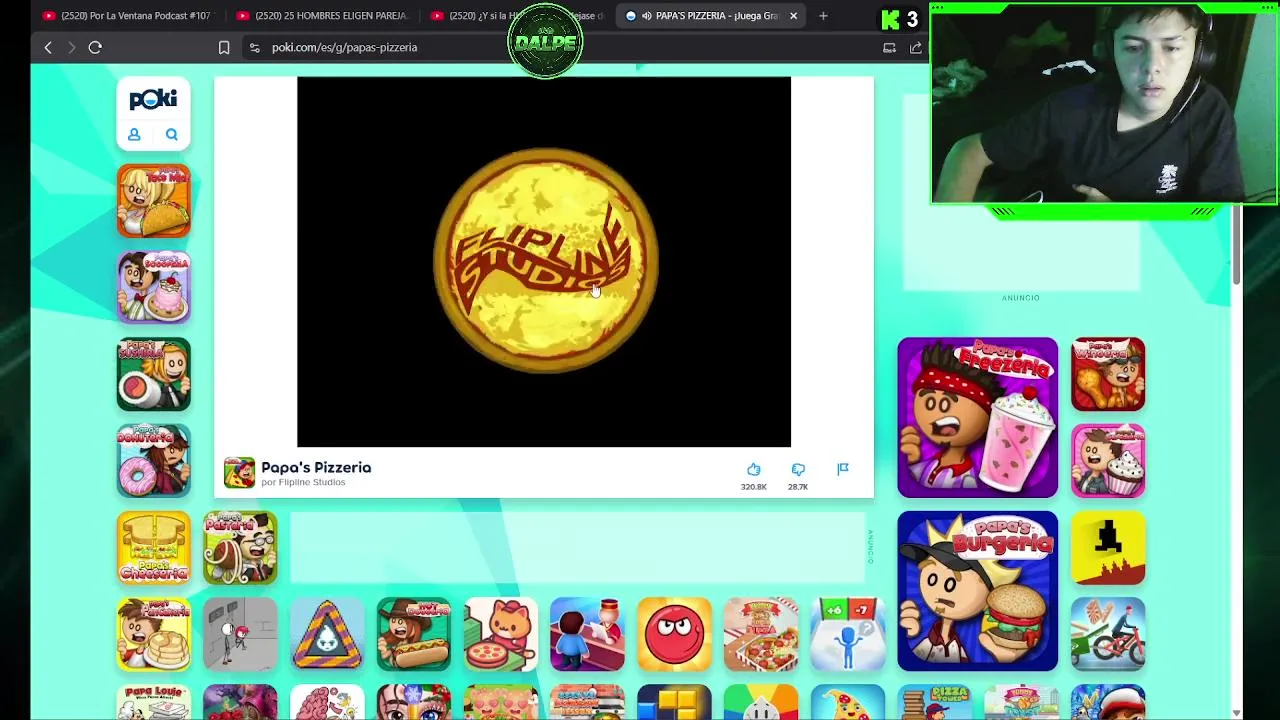The image size is (1280, 720).
Task: Bookmark this page
Action: coord(224,47)
